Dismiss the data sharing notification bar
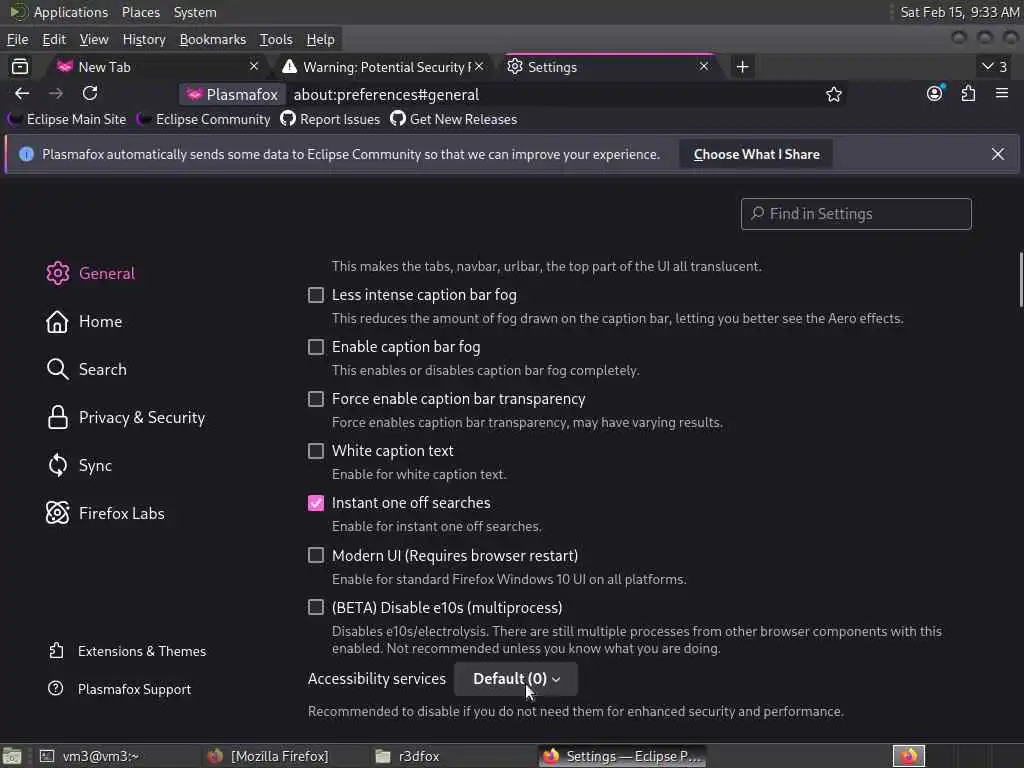 [998, 154]
